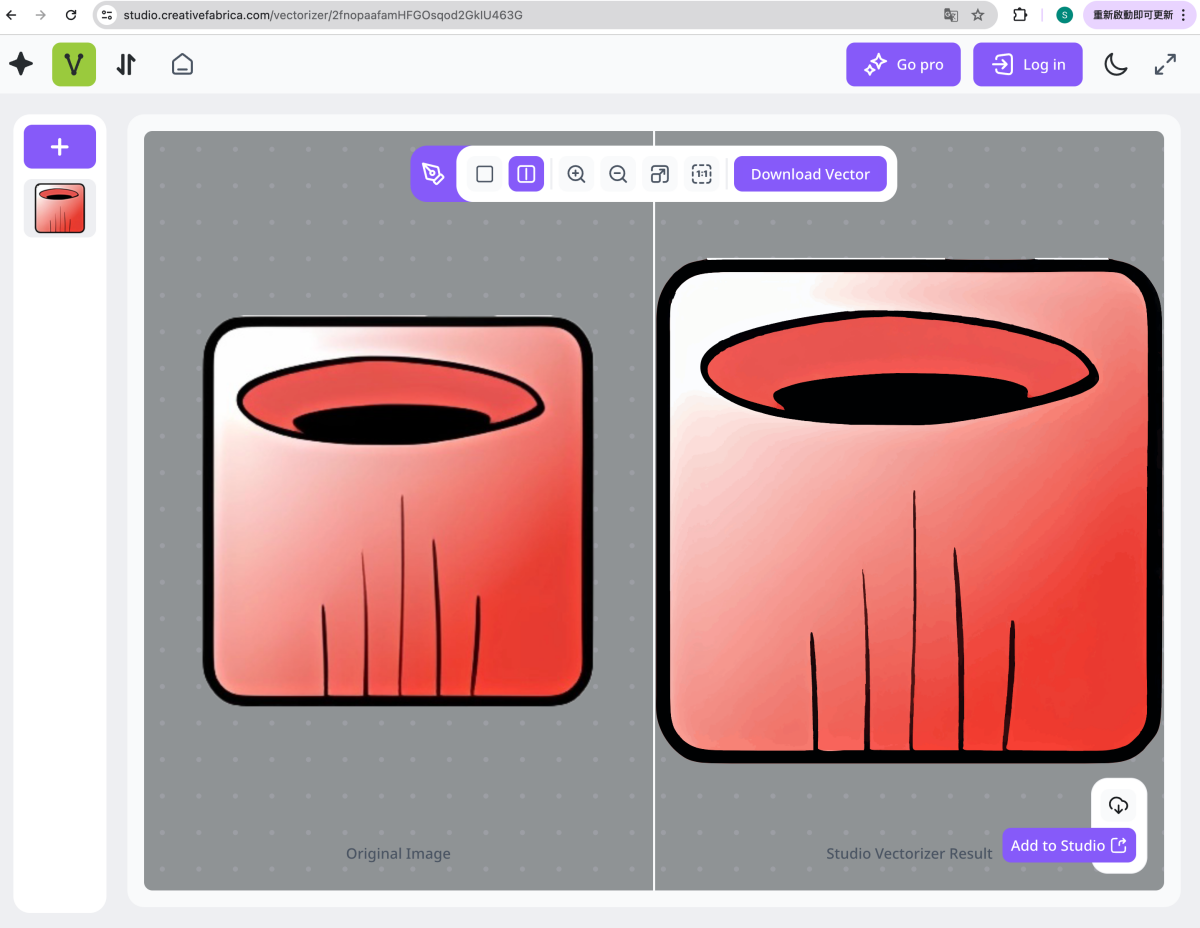Viewport: 1200px width, 928px height.
Task: Toggle split comparison view
Action: pyautogui.click(x=526, y=174)
